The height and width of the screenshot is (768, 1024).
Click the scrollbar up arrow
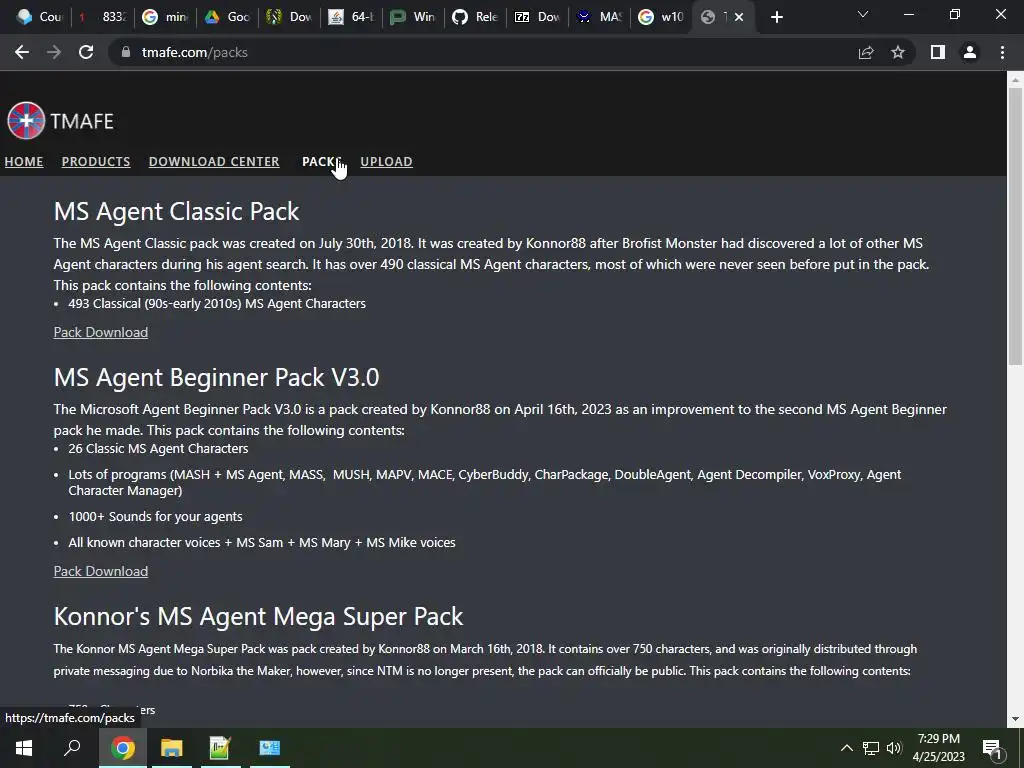pyautogui.click(x=1015, y=80)
